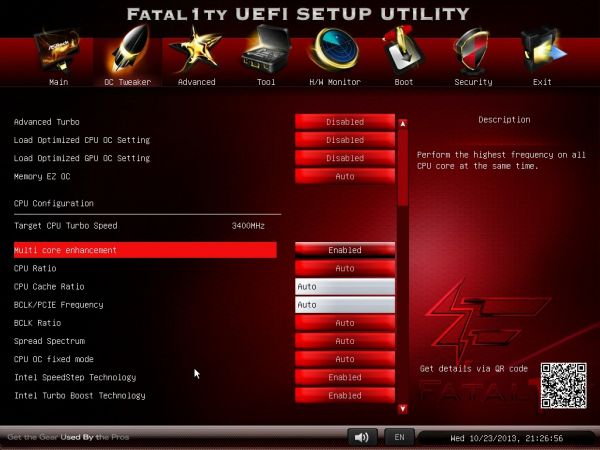
Task: Select the OC Tweaker rocket icon
Action: click(130, 48)
